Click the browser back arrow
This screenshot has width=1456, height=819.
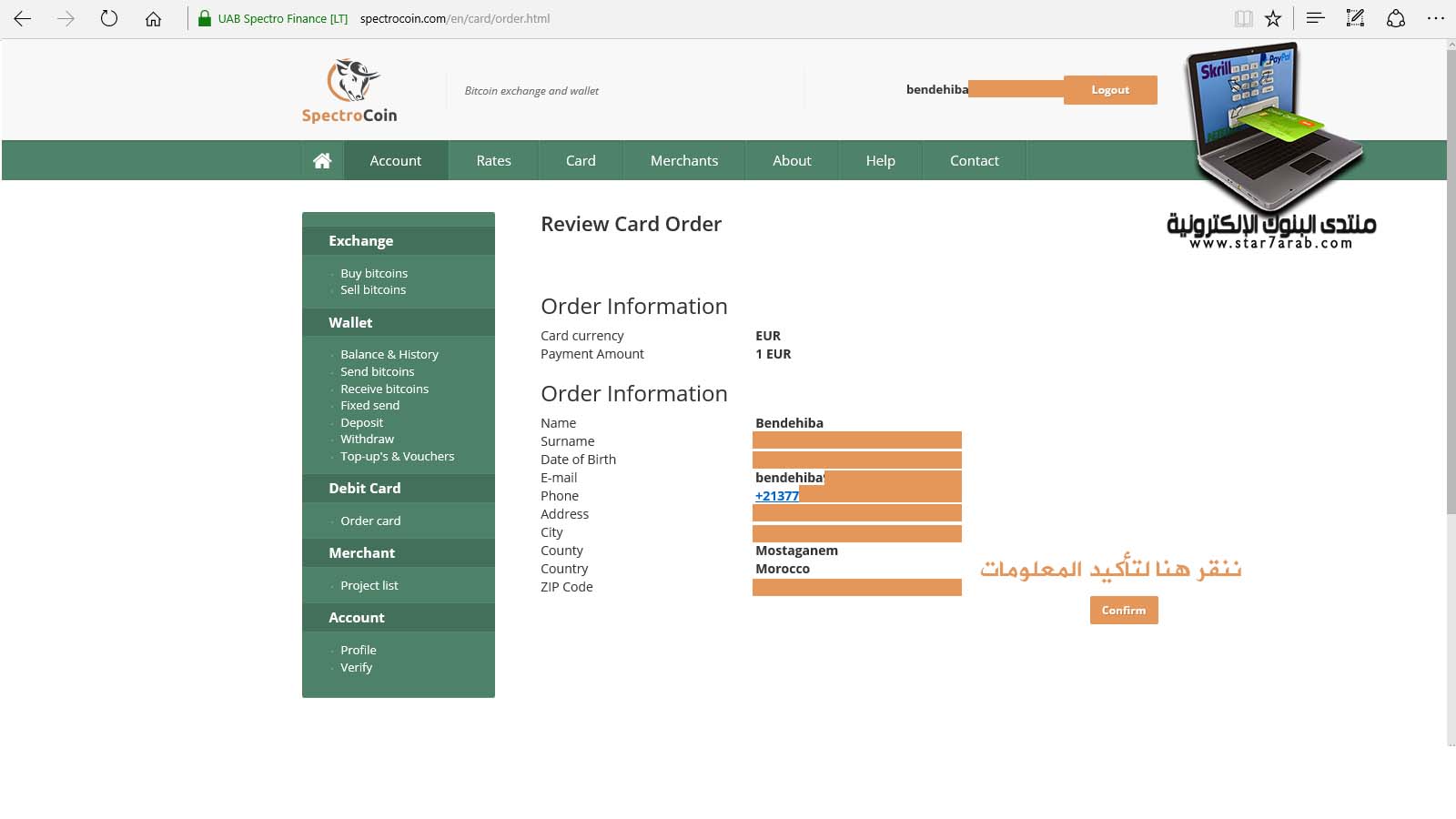[x=23, y=18]
